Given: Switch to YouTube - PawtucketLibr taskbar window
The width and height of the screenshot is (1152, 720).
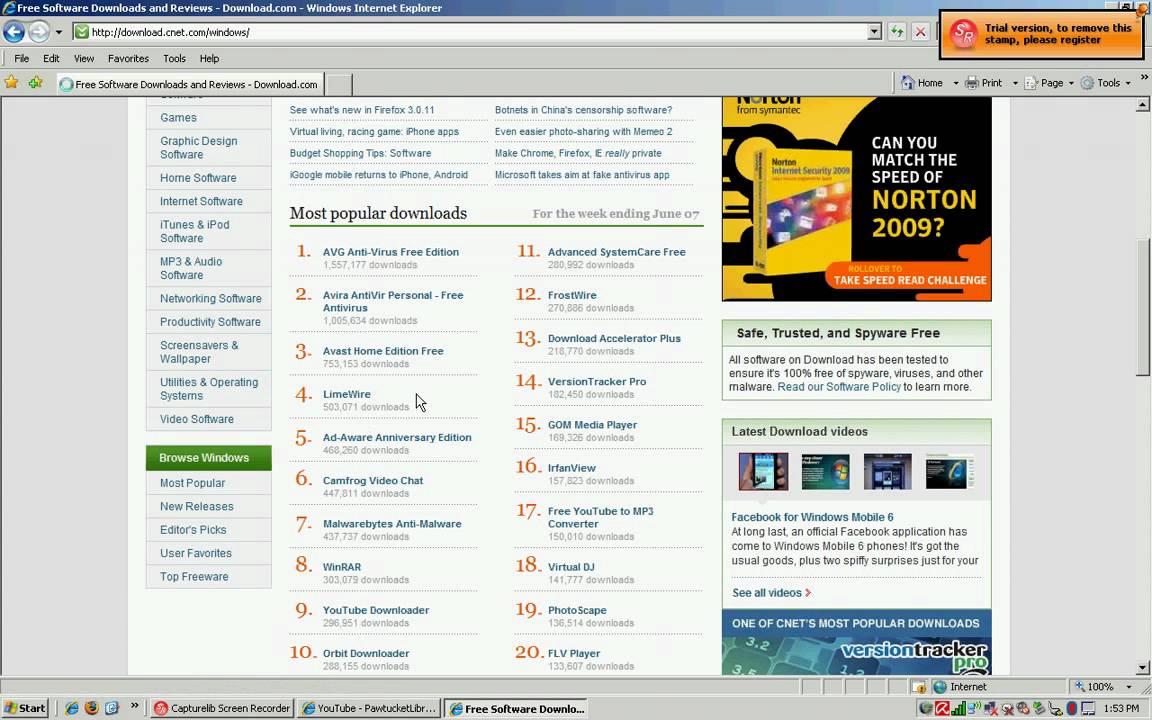Looking at the screenshot, I should [x=370, y=708].
